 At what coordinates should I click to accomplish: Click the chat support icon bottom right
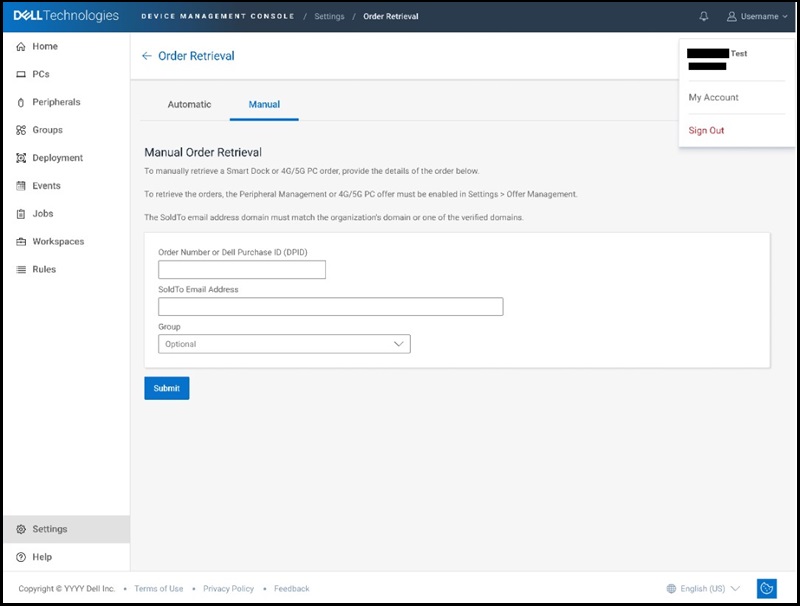tap(769, 589)
